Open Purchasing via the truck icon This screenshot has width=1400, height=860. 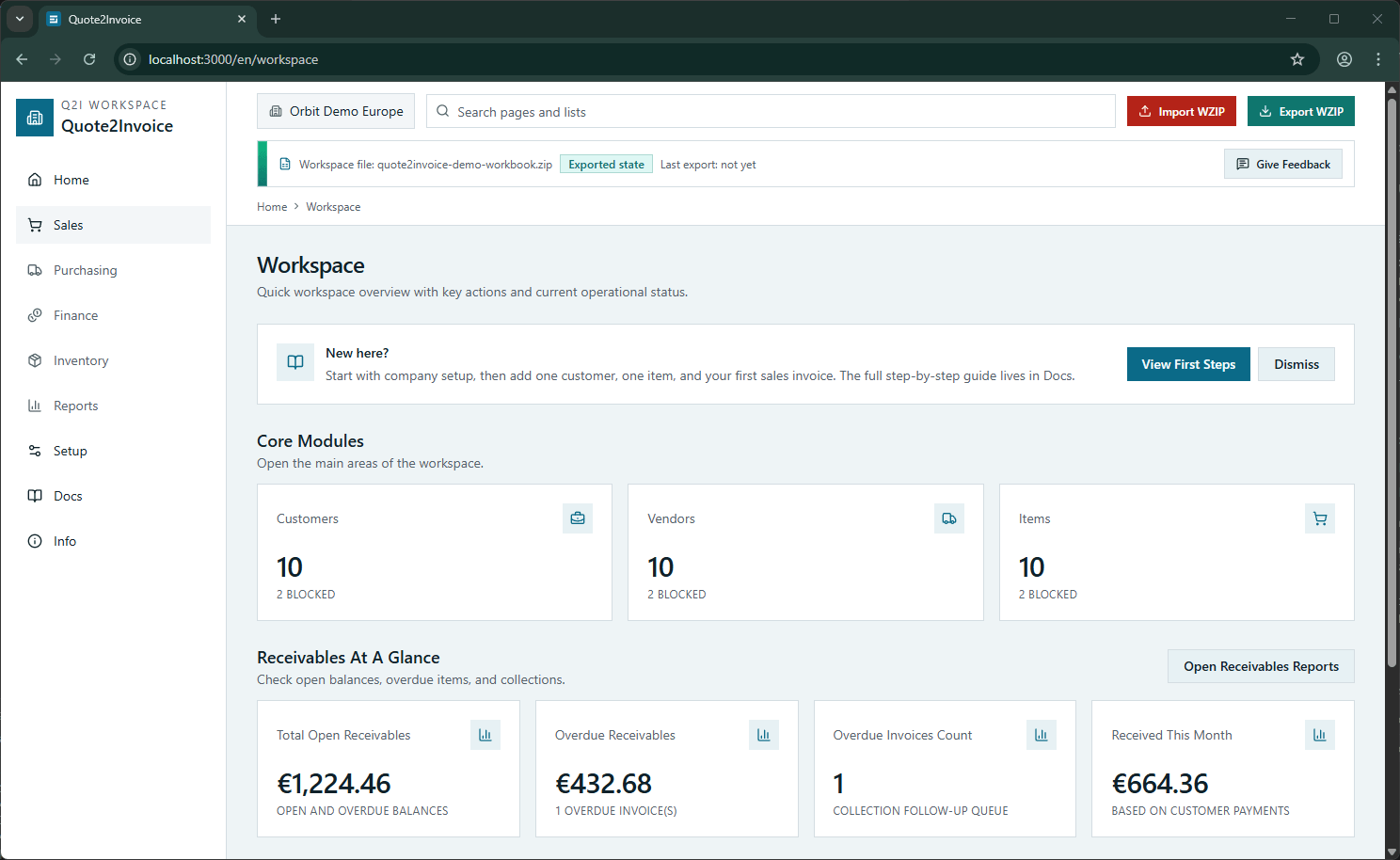click(x=35, y=270)
